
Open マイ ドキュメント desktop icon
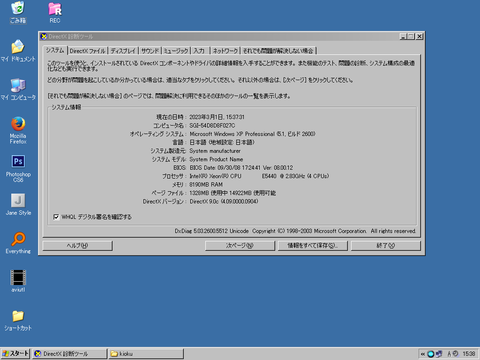pos(18,51)
